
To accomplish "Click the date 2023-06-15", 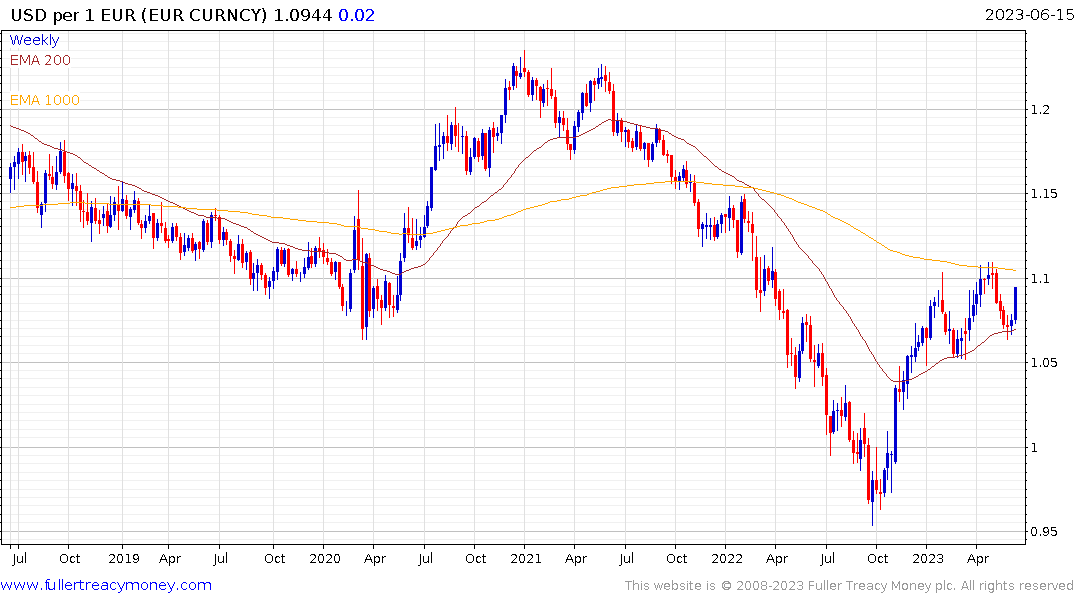I will click(1029, 15).
